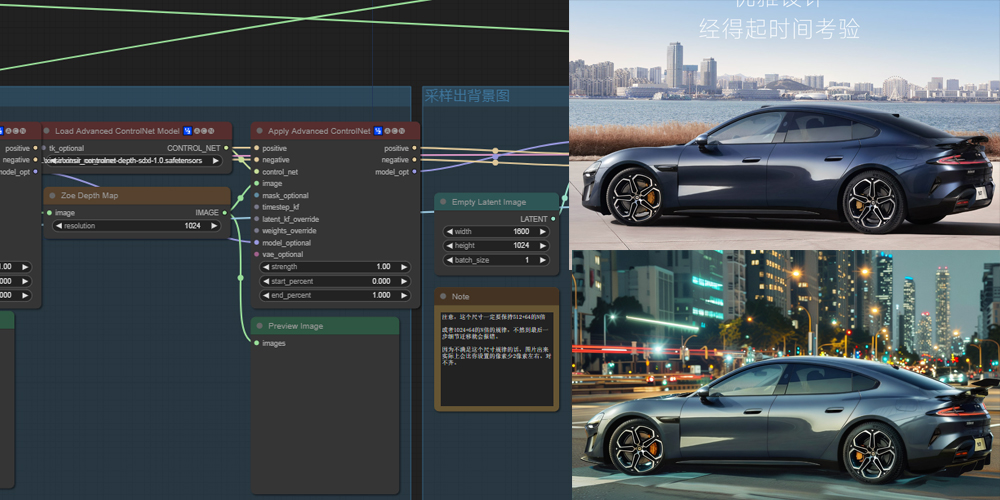1000x500 pixels.
Task: Decrease the end_percent value
Action: click(265, 295)
